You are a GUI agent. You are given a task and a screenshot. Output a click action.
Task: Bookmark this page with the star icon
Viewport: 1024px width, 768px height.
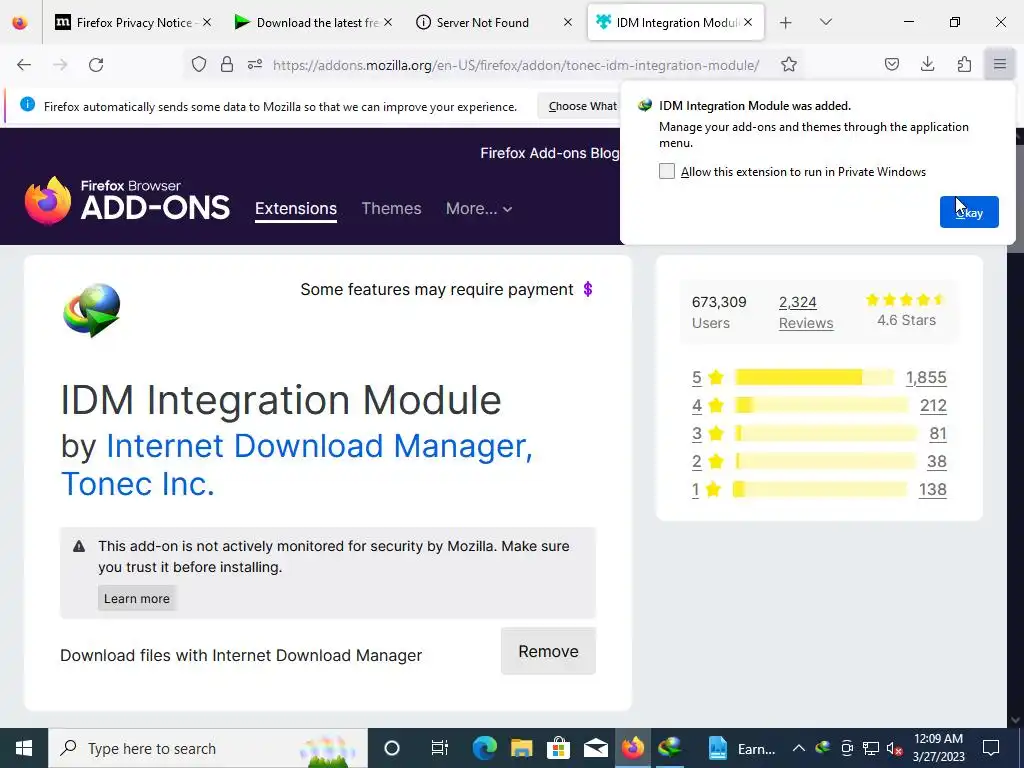789,64
